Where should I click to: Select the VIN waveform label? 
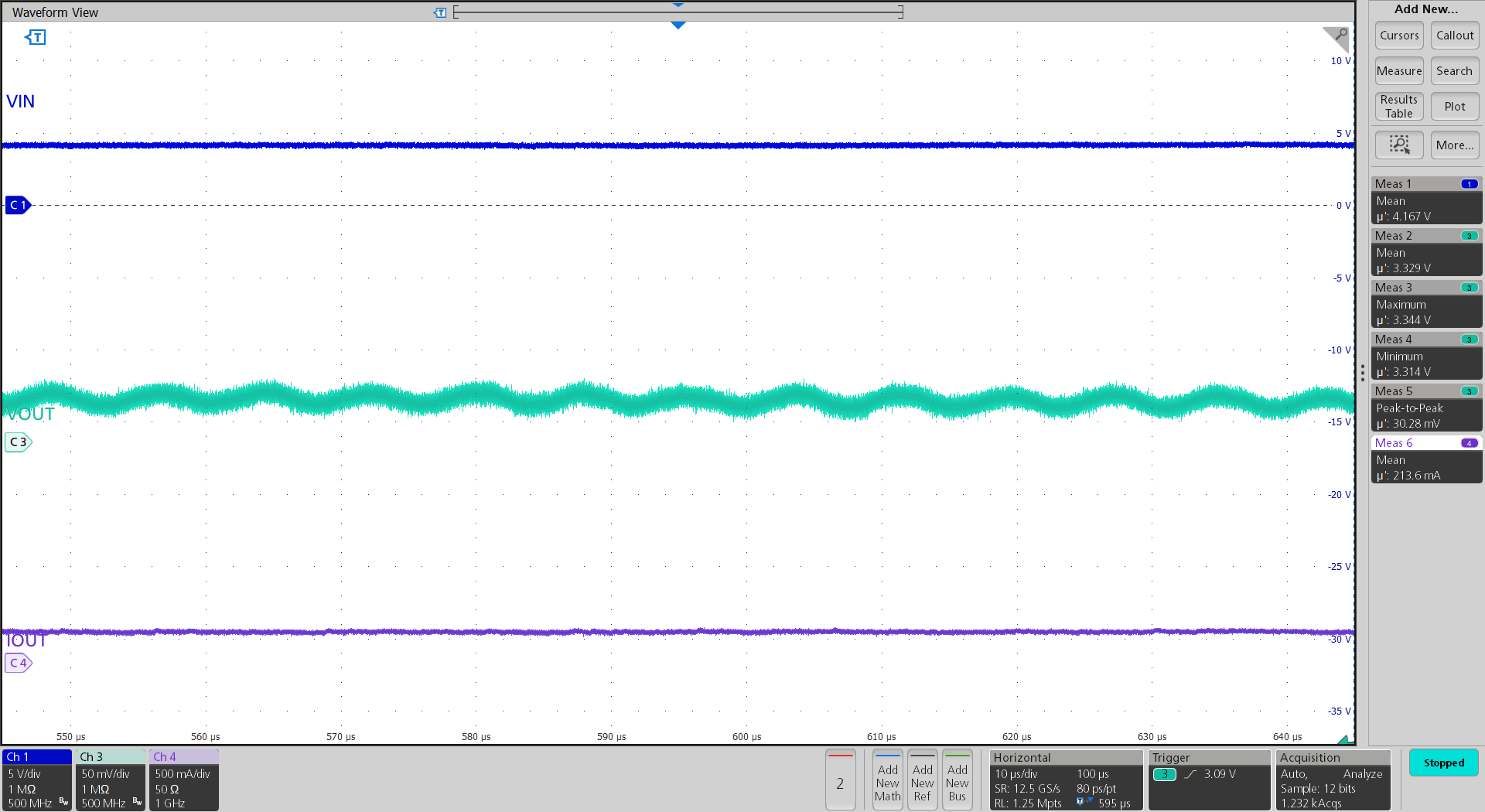tap(21, 101)
